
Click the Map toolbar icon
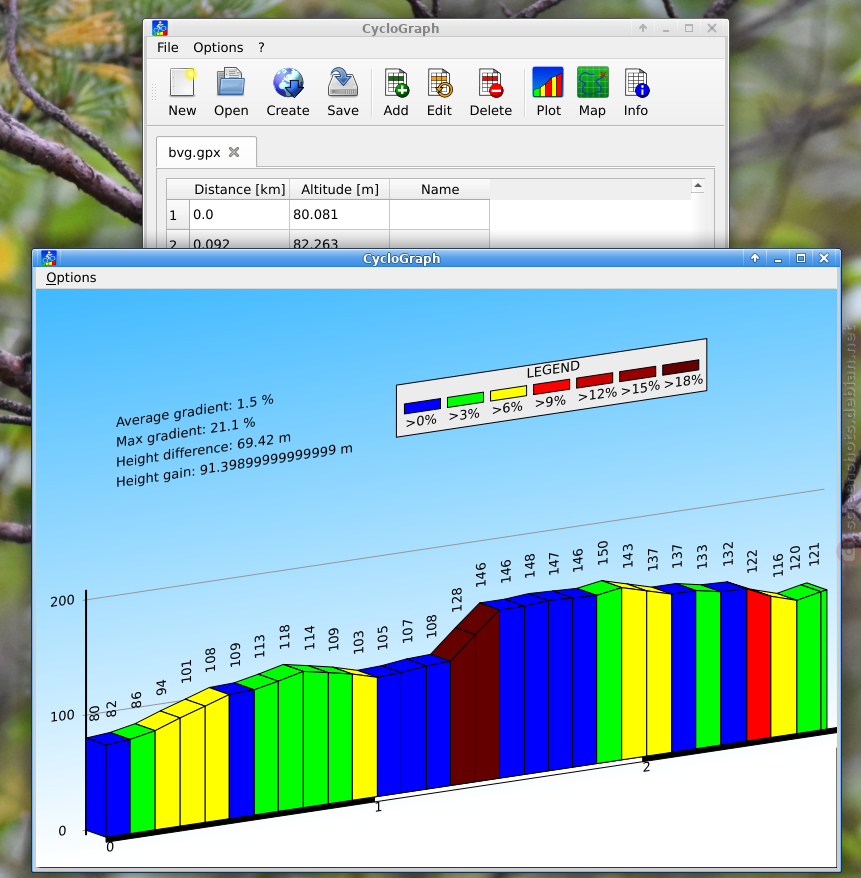pos(592,82)
